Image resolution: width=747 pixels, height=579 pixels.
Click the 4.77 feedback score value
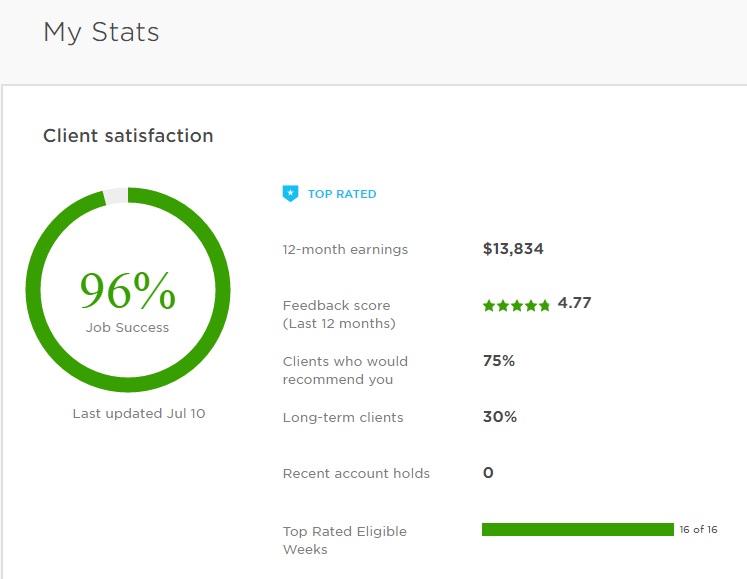574,303
